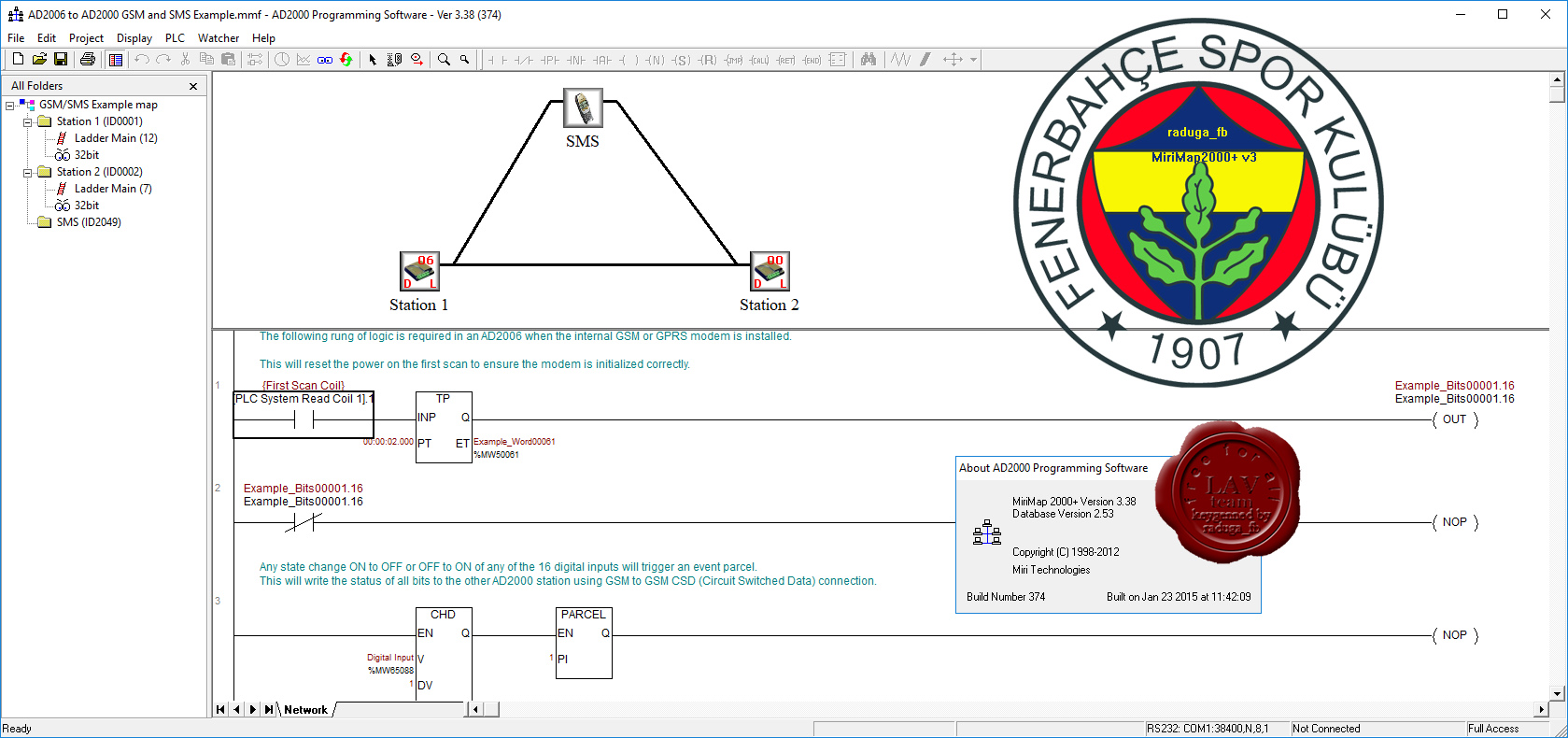Image resolution: width=1568 pixels, height=738 pixels.
Task: Collapse the GSM/SMS Example map tree root
Action: pyautogui.click(x=10, y=106)
